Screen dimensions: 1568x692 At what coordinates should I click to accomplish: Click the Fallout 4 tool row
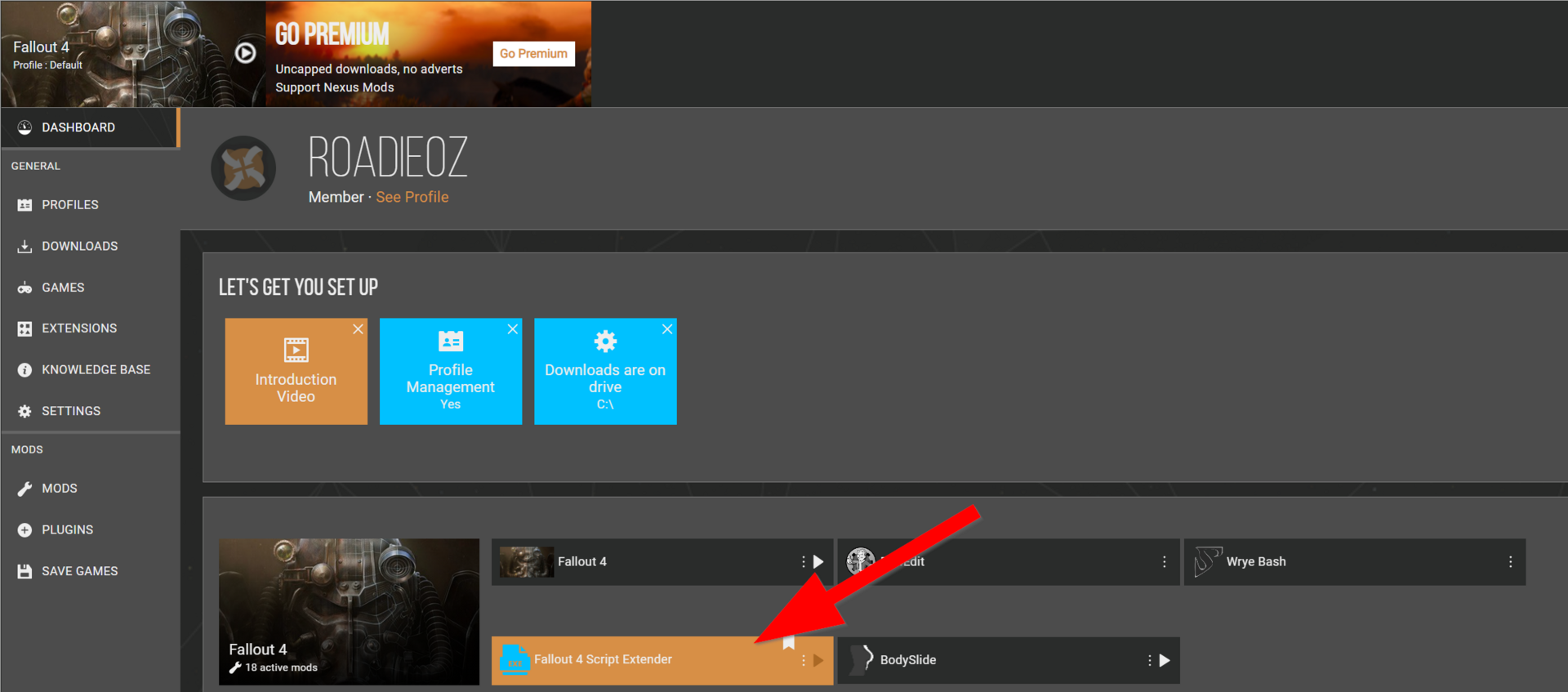click(x=662, y=561)
